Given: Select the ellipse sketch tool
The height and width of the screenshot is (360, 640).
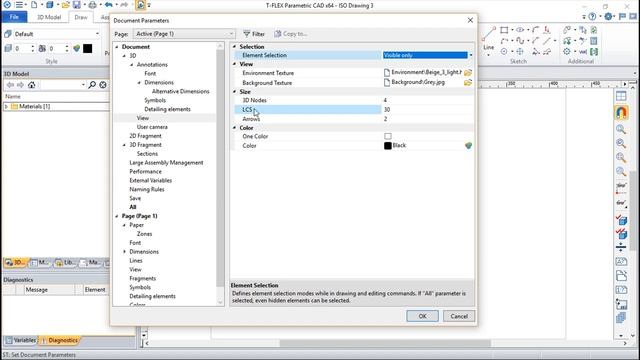Looking at the screenshot, I should (x=520, y=30).
